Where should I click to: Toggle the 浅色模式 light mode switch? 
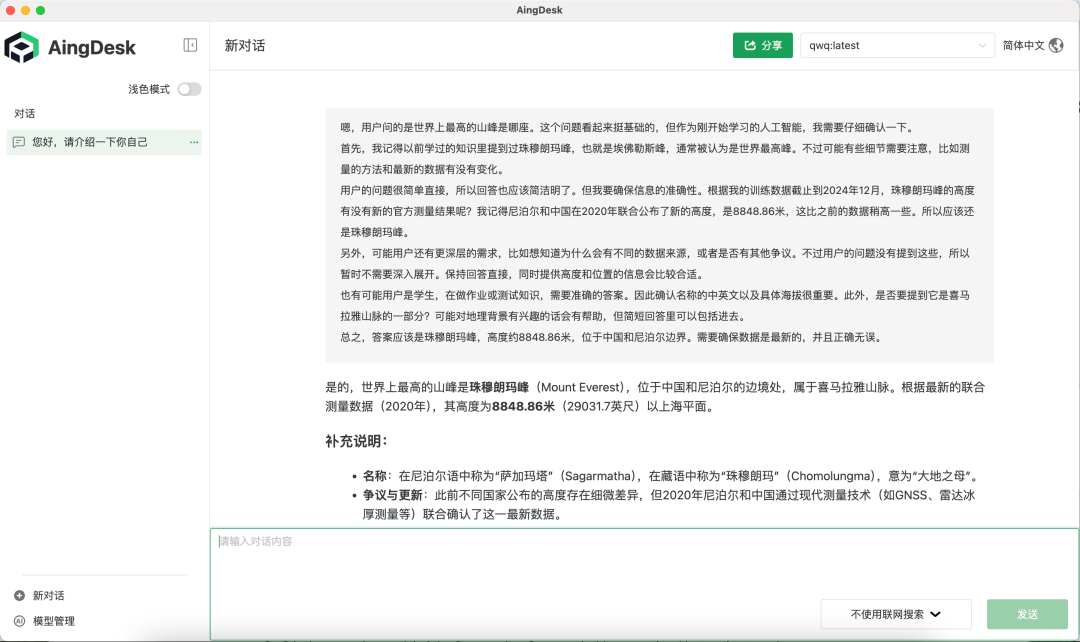(x=189, y=89)
